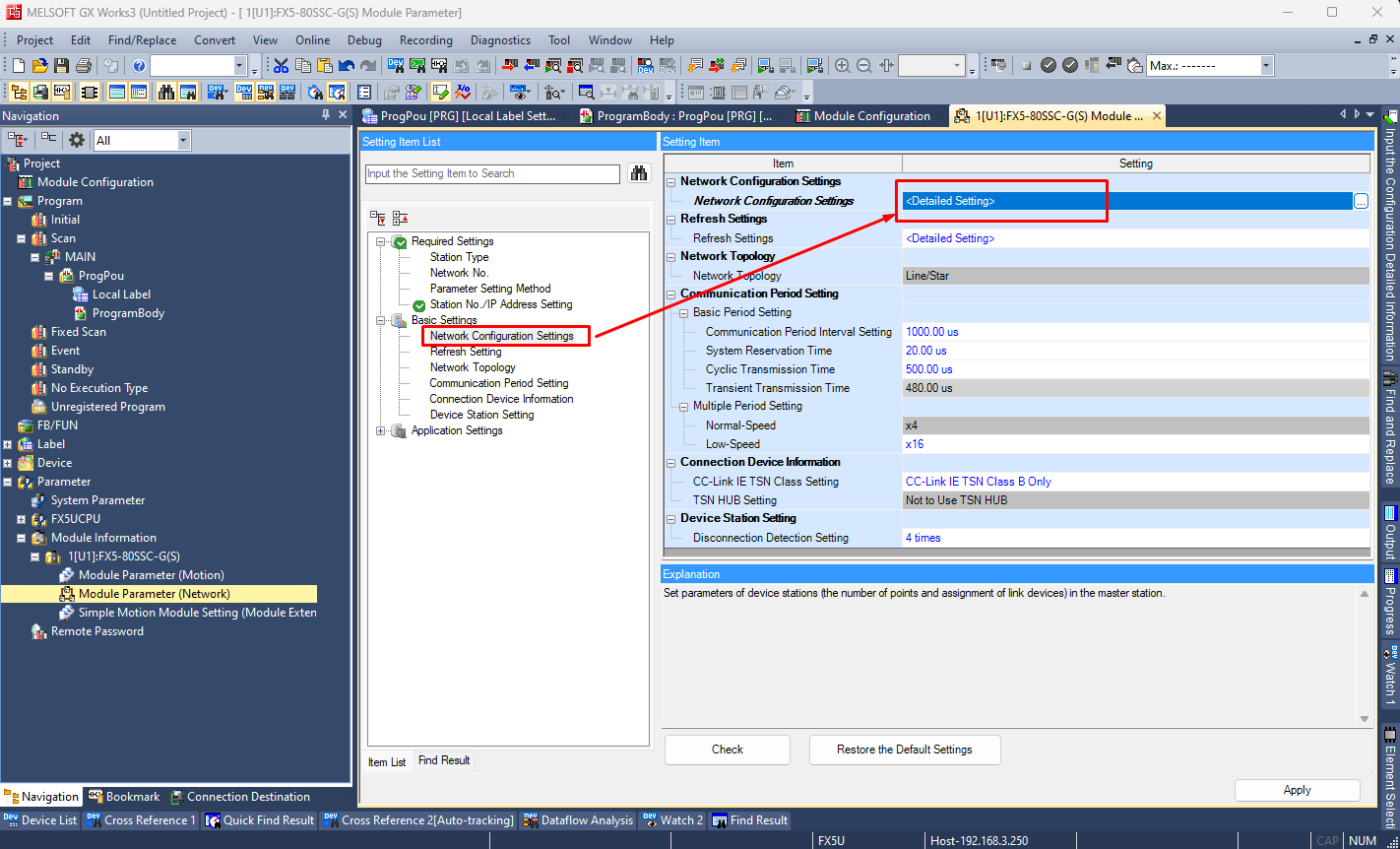The image size is (1400, 849).
Task: Open the Project menu
Action: click(35, 40)
